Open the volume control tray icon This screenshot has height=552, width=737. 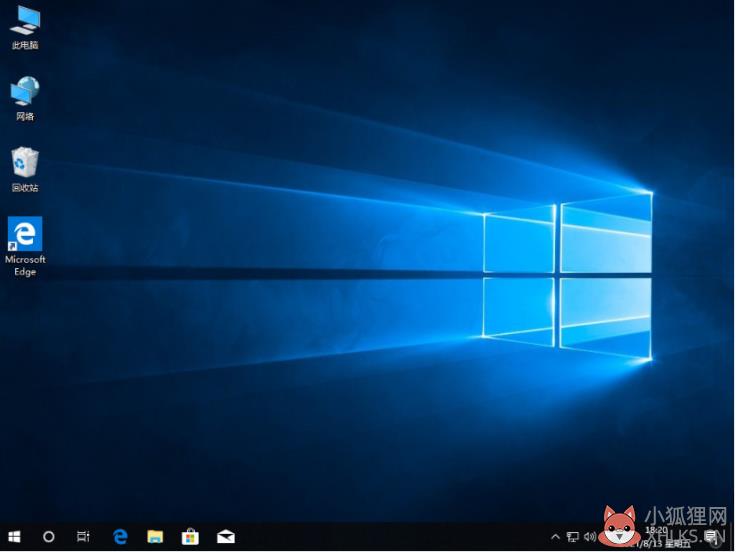tap(589, 536)
